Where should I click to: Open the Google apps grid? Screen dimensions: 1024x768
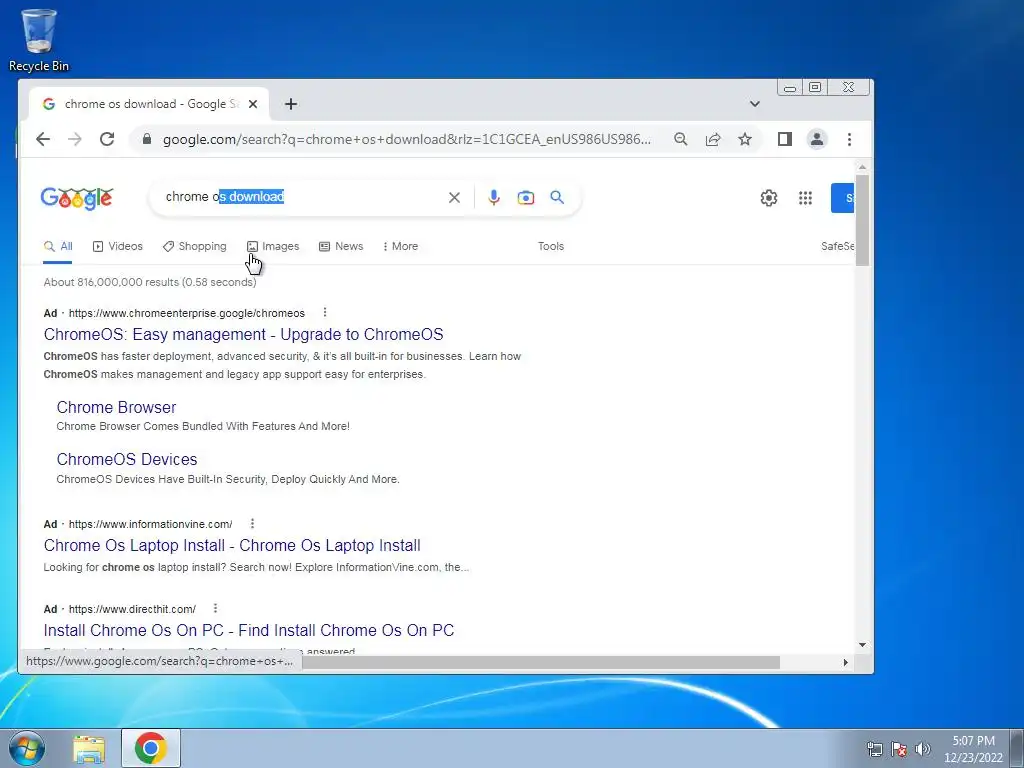point(805,198)
